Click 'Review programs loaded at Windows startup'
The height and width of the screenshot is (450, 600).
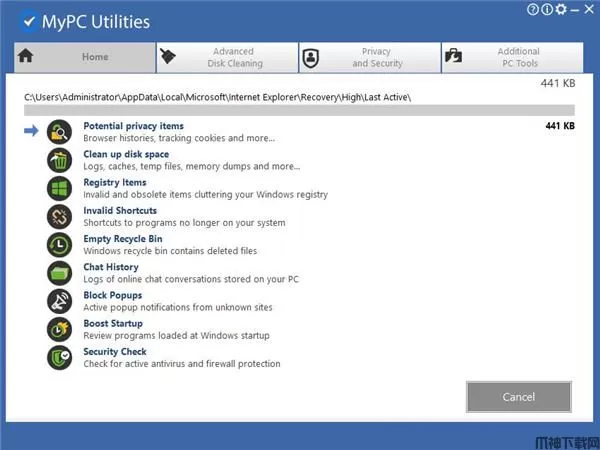176,336
